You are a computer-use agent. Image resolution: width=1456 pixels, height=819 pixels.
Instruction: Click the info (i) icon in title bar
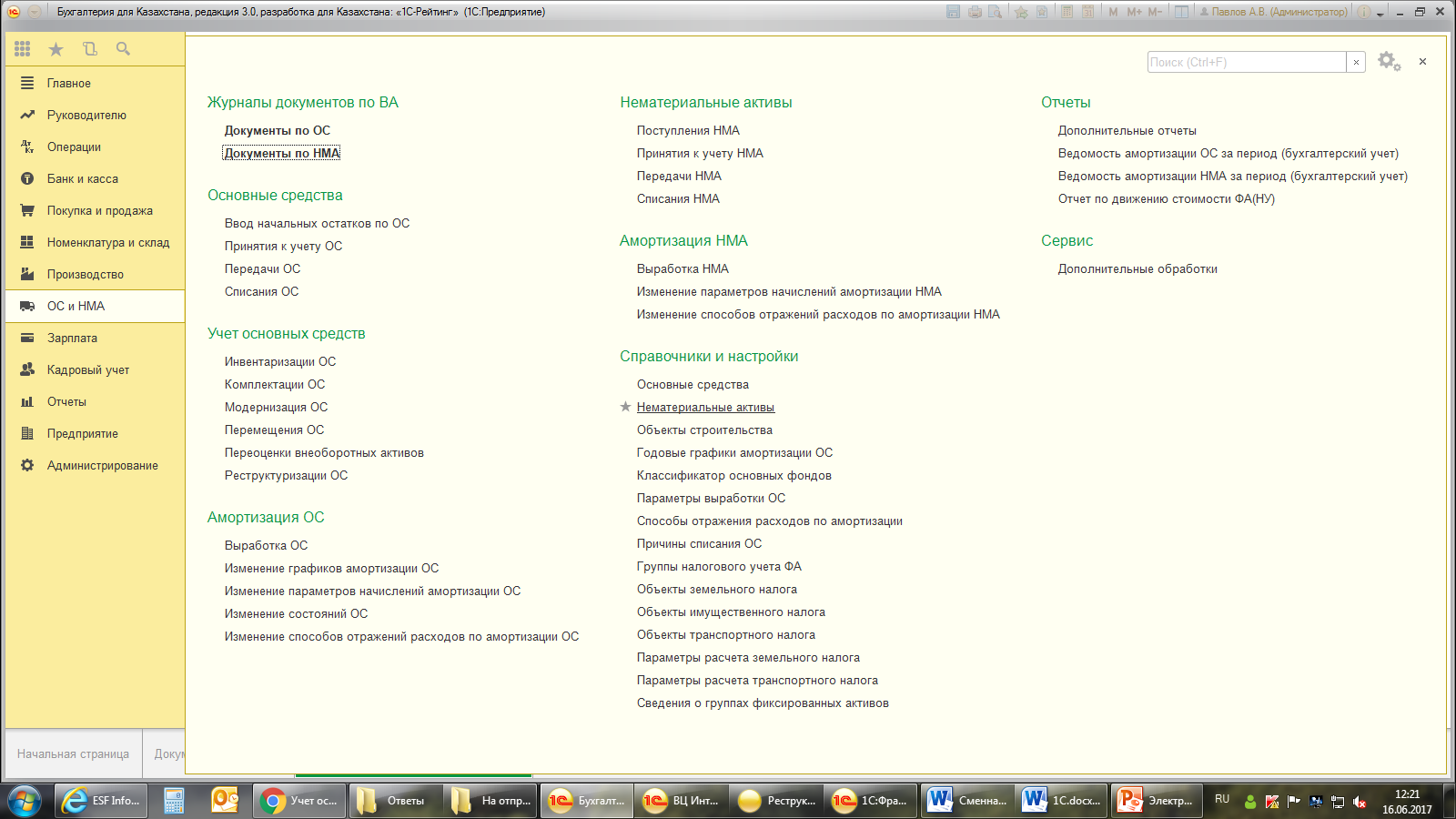pos(1364,12)
